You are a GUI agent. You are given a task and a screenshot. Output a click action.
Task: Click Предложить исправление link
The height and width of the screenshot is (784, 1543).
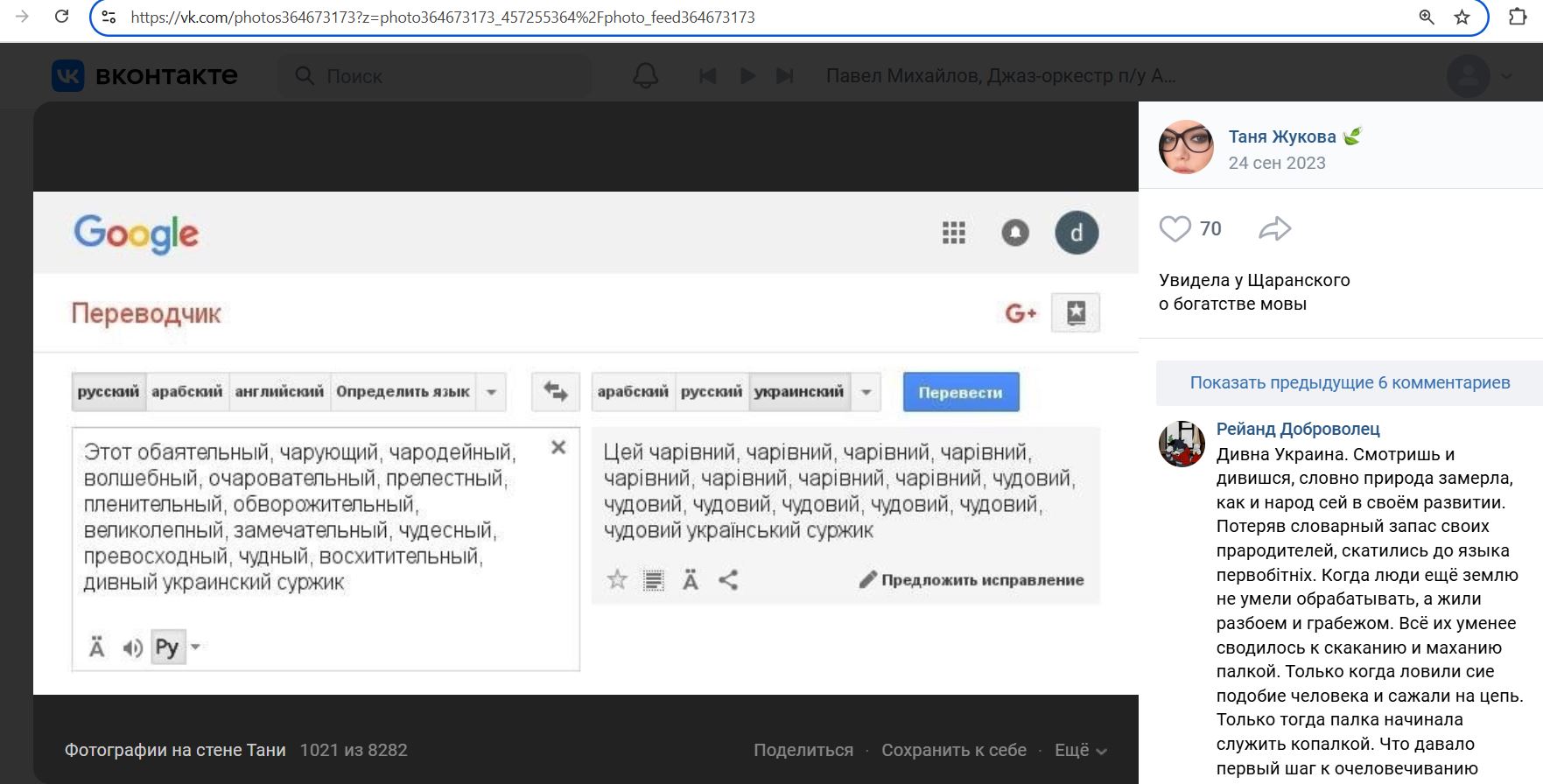pyautogui.click(x=971, y=580)
